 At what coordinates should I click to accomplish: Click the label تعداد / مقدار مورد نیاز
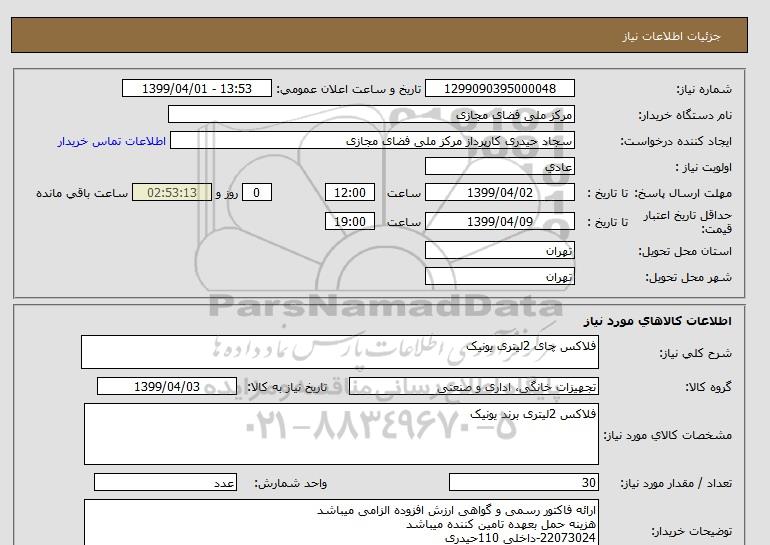(x=676, y=484)
